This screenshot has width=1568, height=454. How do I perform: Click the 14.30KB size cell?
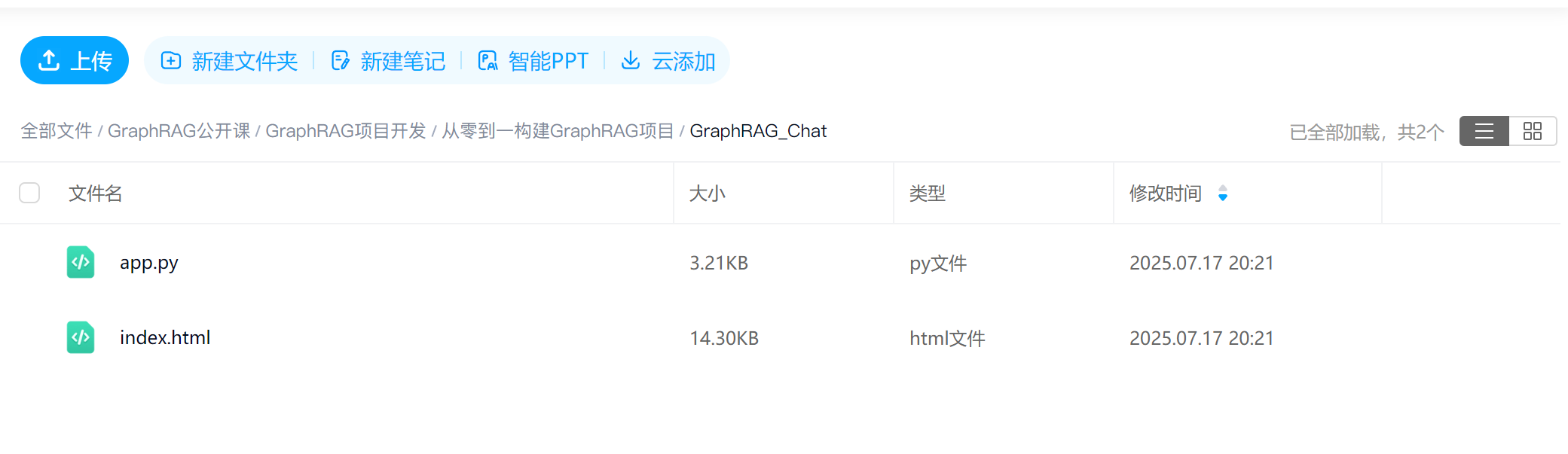point(724,338)
